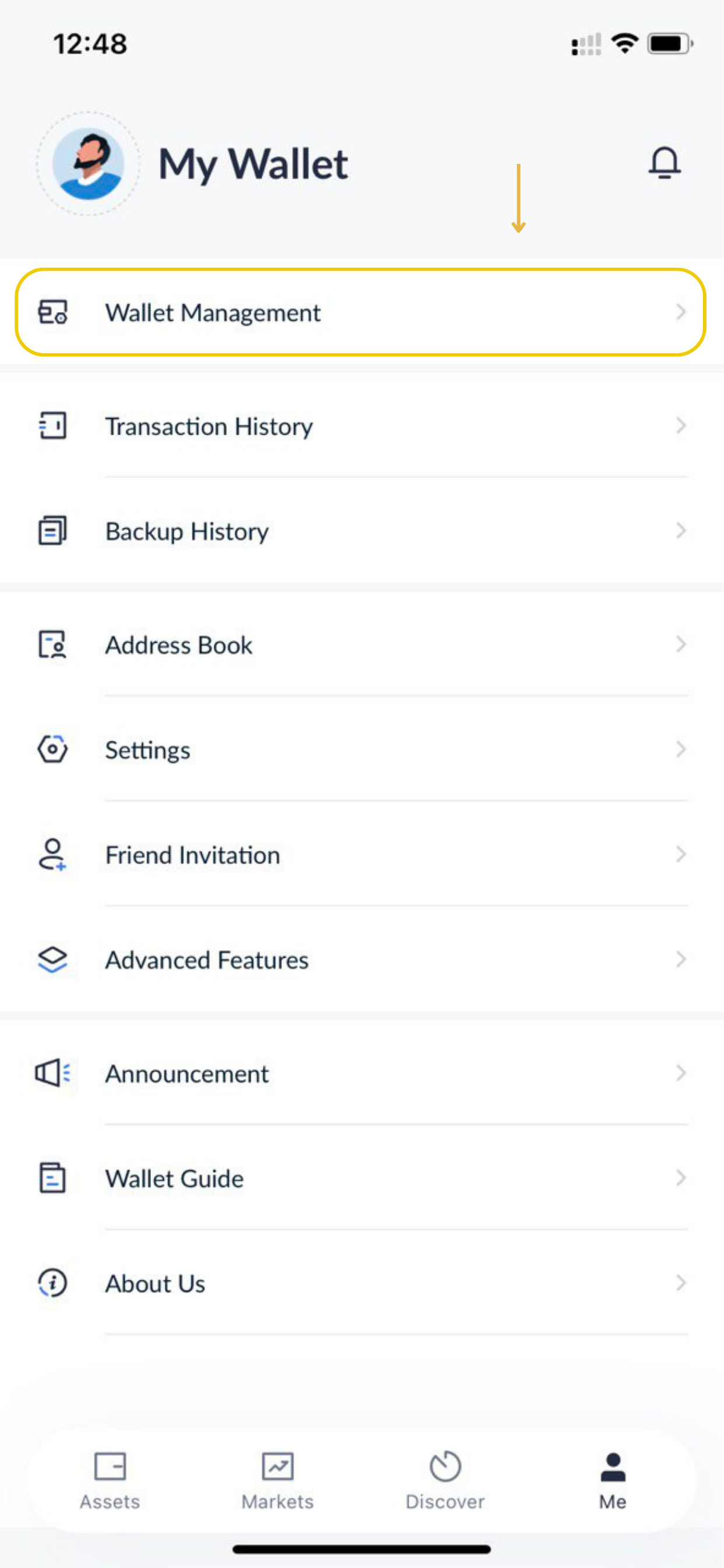Expand Wallet Guide with its chevron
The width and height of the screenshot is (724, 1568).
[x=681, y=1178]
